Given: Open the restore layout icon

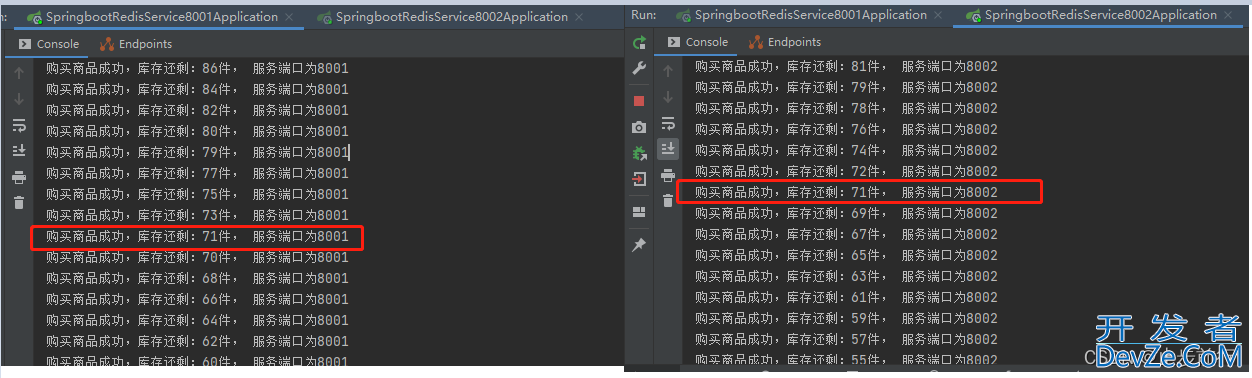Looking at the screenshot, I should (639, 212).
